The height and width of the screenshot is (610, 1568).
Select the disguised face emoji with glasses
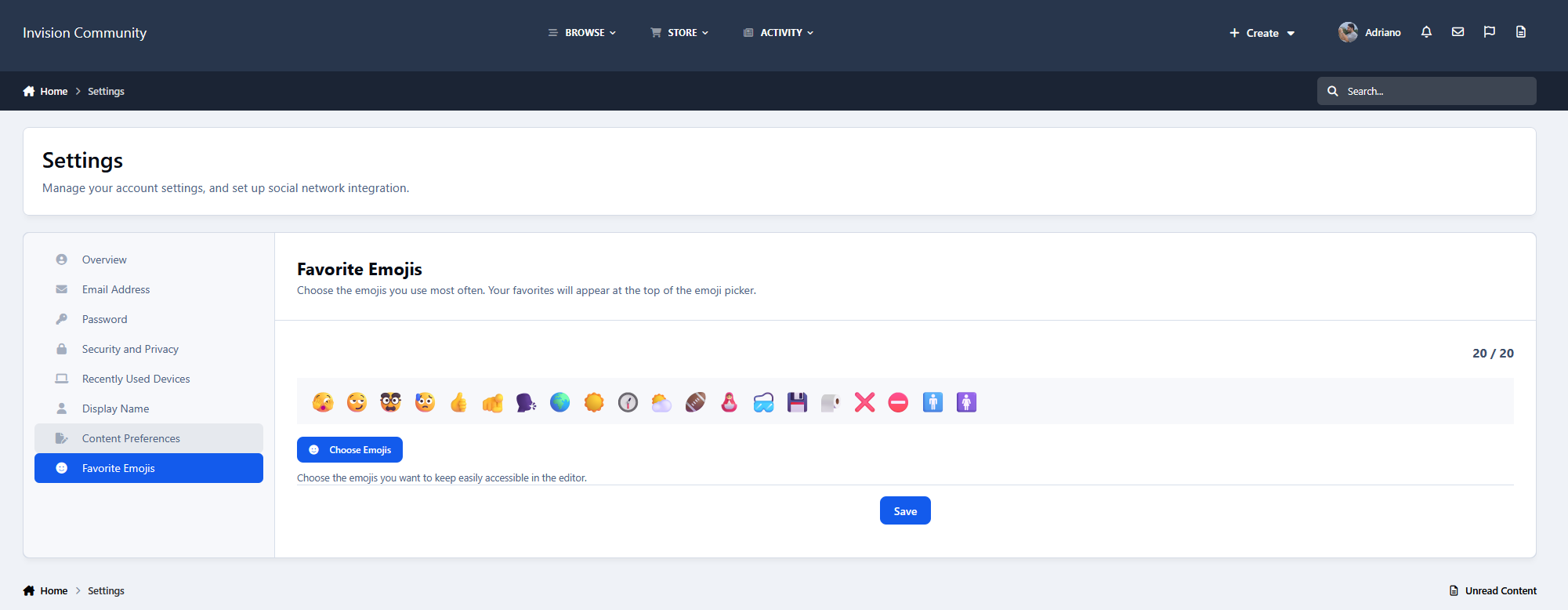coord(390,402)
